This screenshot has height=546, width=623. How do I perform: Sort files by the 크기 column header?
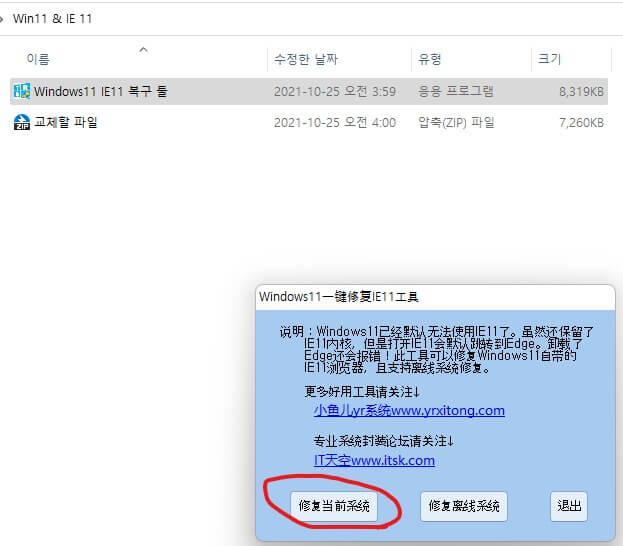click(550, 60)
